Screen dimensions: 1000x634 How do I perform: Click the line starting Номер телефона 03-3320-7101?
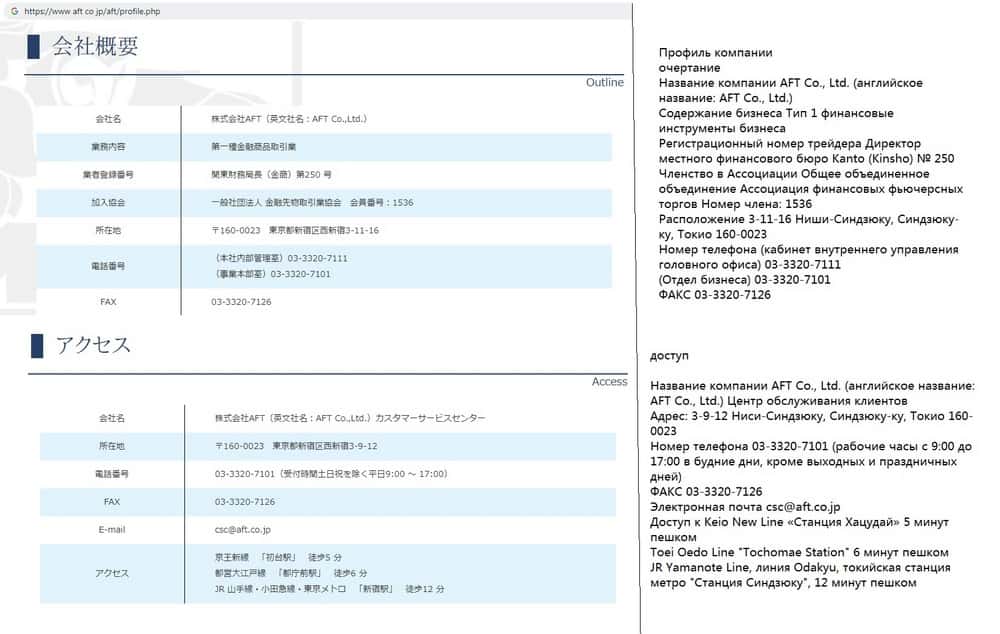(x=811, y=446)
